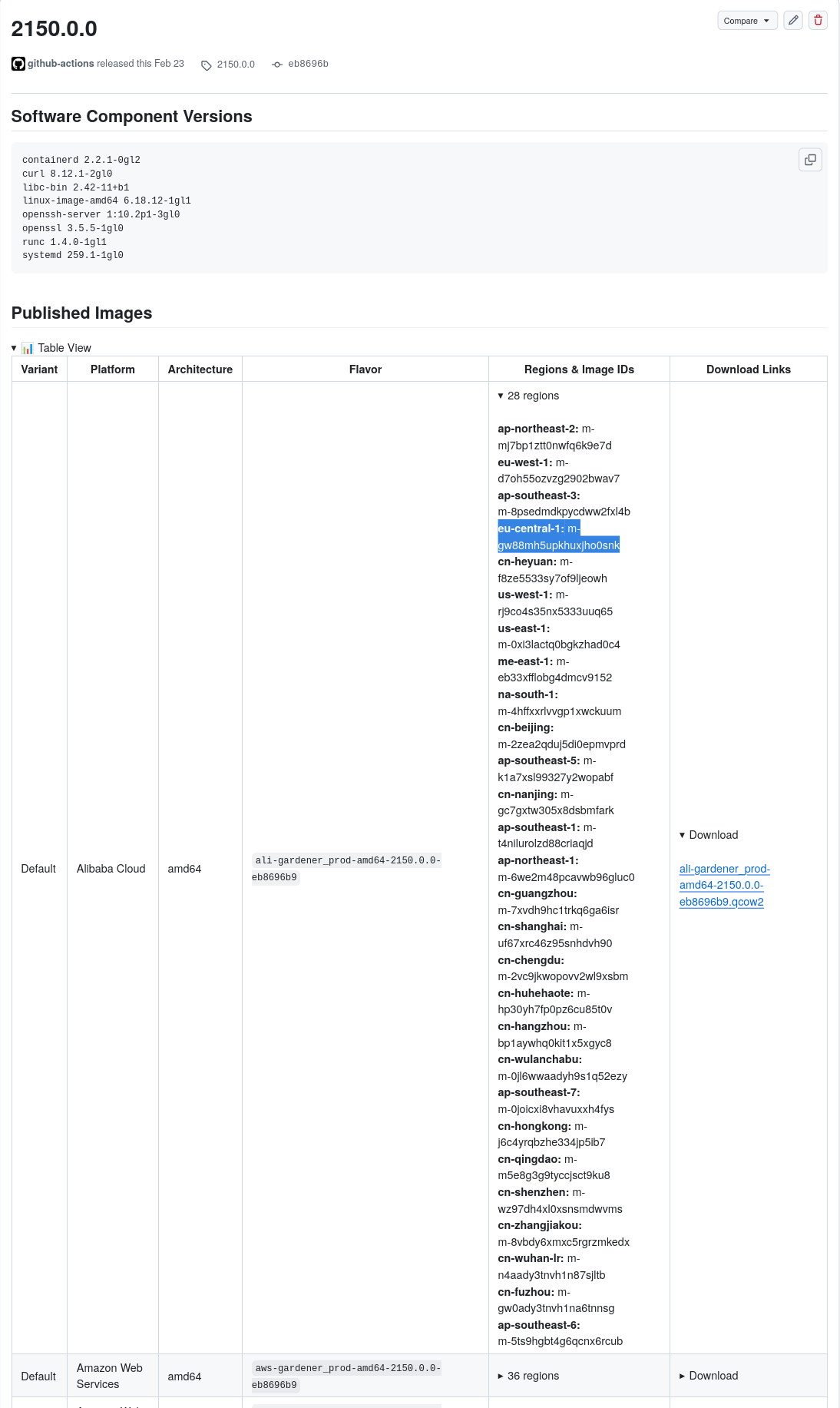840x1408 pixels.
Task: Click the highlighted eu-central-1 image ID
Action: (x=559, y=537)
